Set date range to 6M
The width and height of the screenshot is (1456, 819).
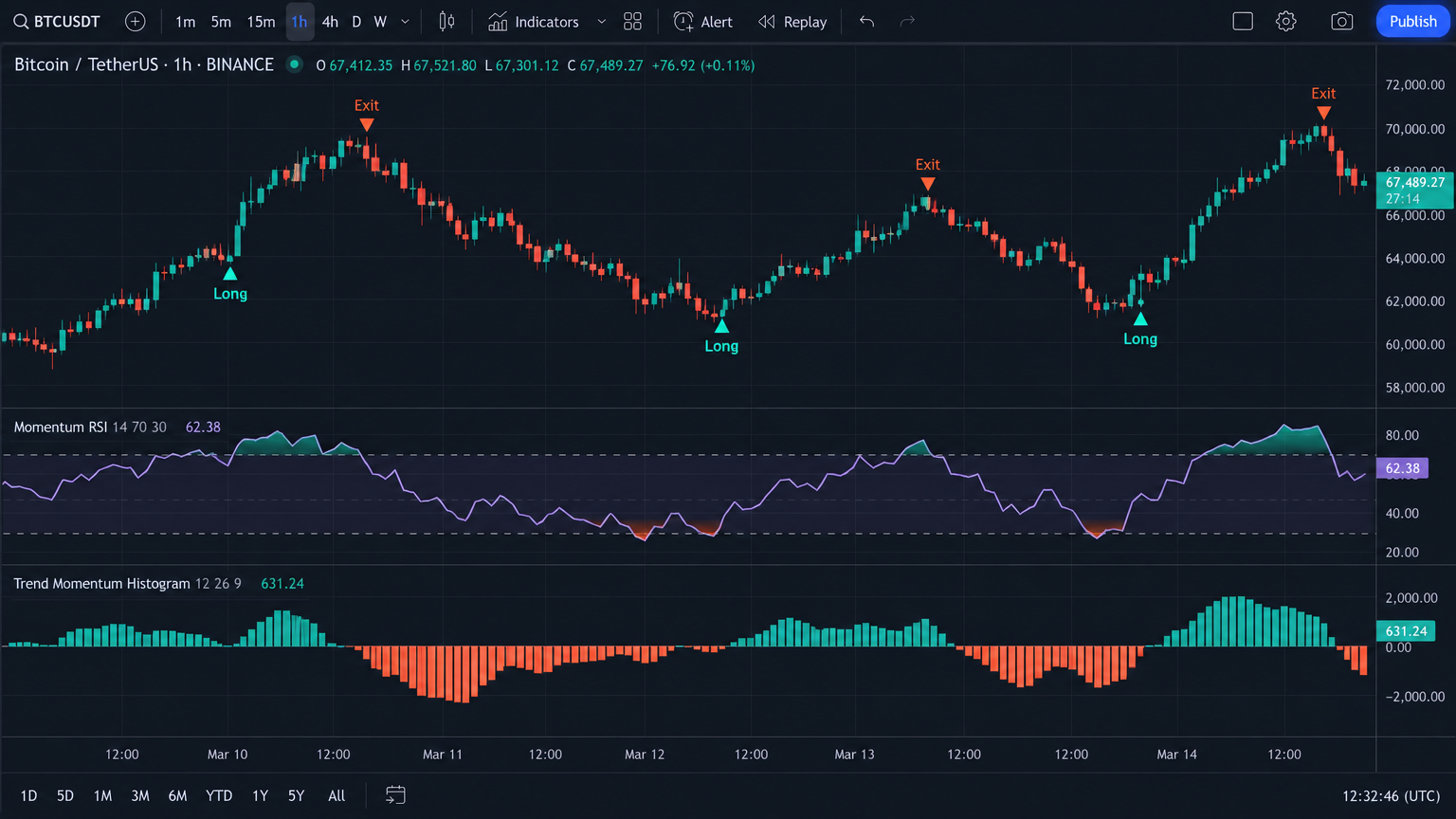point(177,795)
